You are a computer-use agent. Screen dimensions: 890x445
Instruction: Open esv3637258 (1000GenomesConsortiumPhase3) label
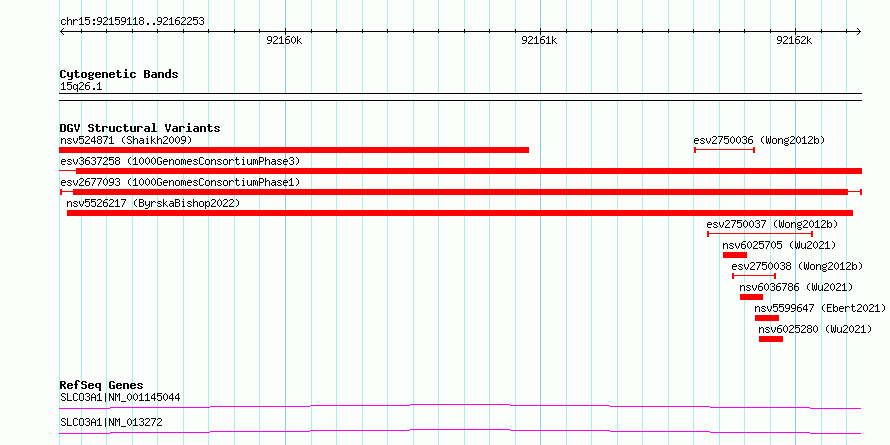(x=180, y=161)
